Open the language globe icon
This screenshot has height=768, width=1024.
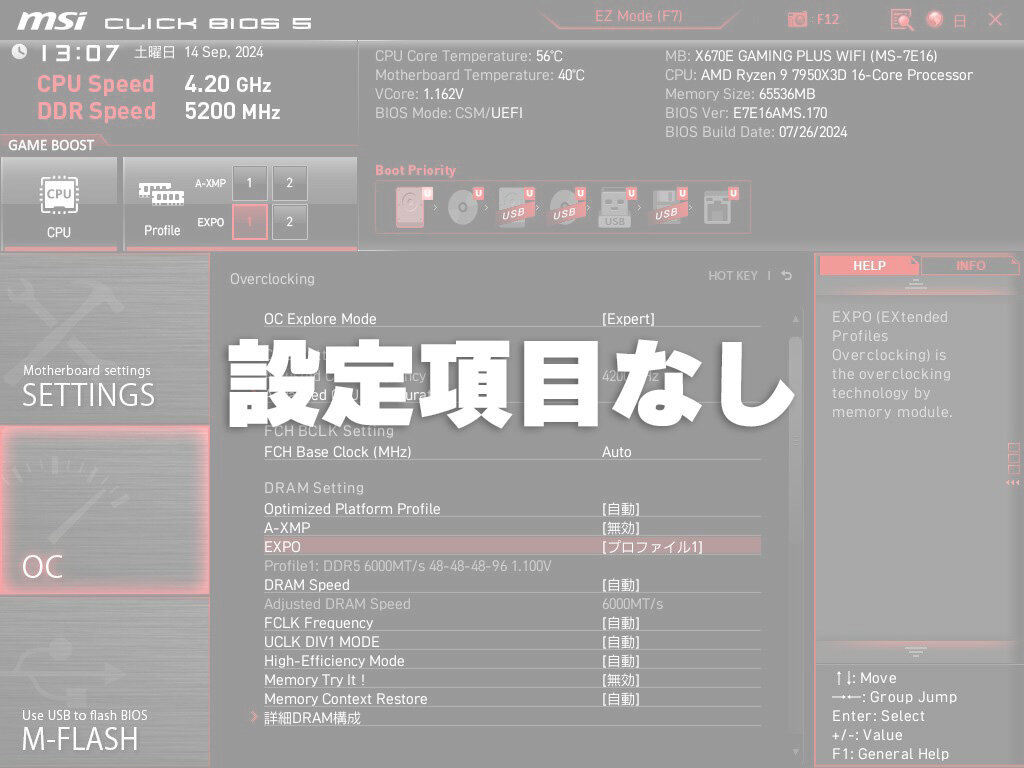pyautogui.click(x=935, y=19)
